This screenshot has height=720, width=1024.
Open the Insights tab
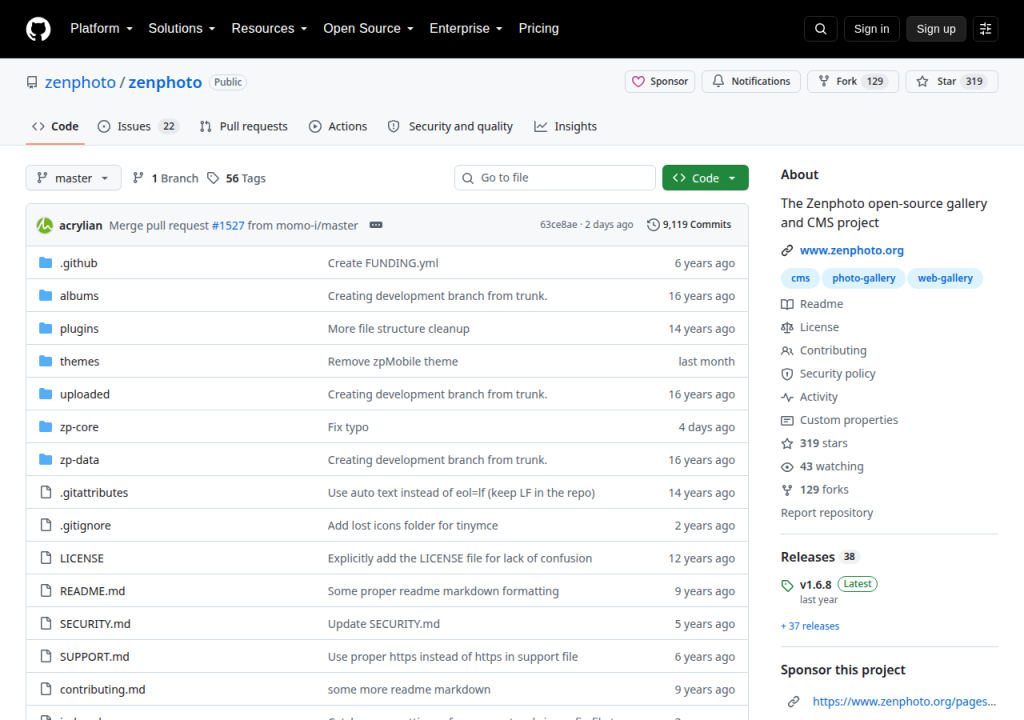click(x=566, y=127)
